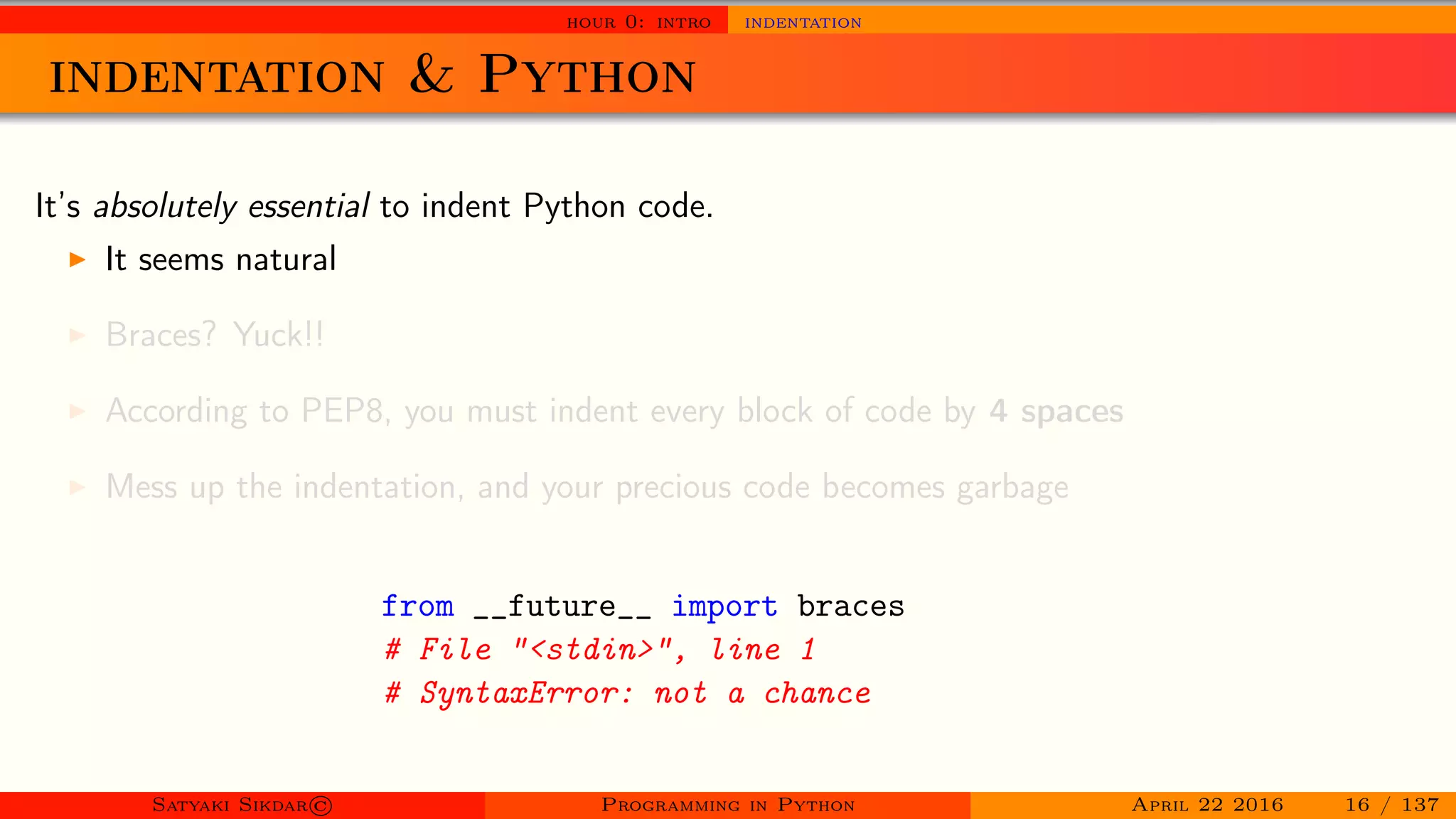Select the blue 'from' keyword in code

click(417, 606)
